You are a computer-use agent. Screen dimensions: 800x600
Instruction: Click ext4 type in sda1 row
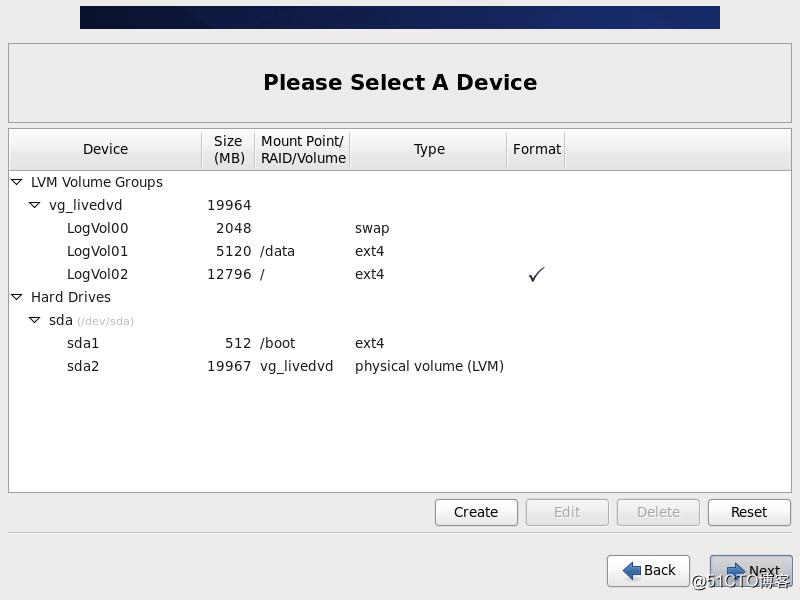click(x=369, y=343)
